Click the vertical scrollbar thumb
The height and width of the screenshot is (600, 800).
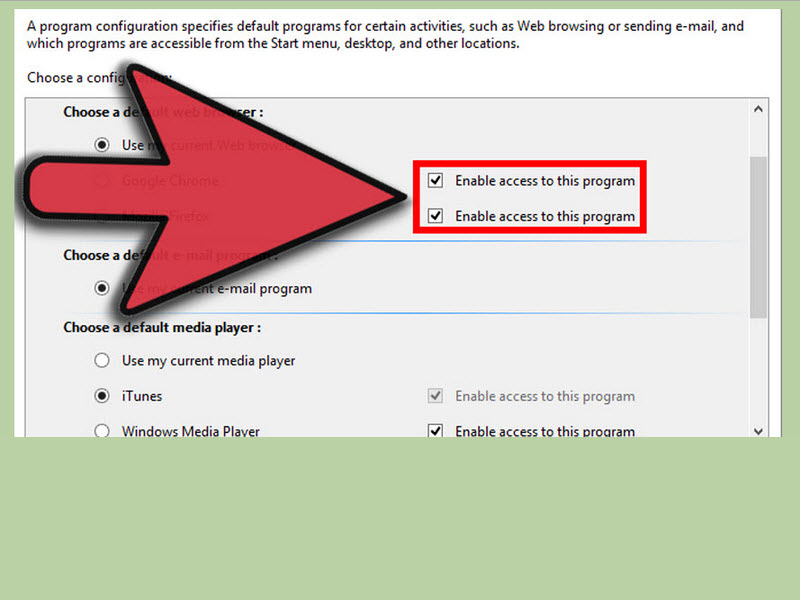pyautogui.click(x=758, y=237)
